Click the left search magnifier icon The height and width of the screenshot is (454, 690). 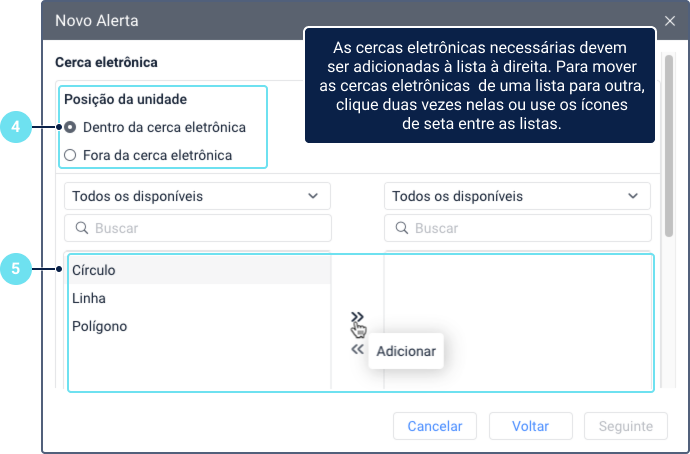(x=81, y=228)
